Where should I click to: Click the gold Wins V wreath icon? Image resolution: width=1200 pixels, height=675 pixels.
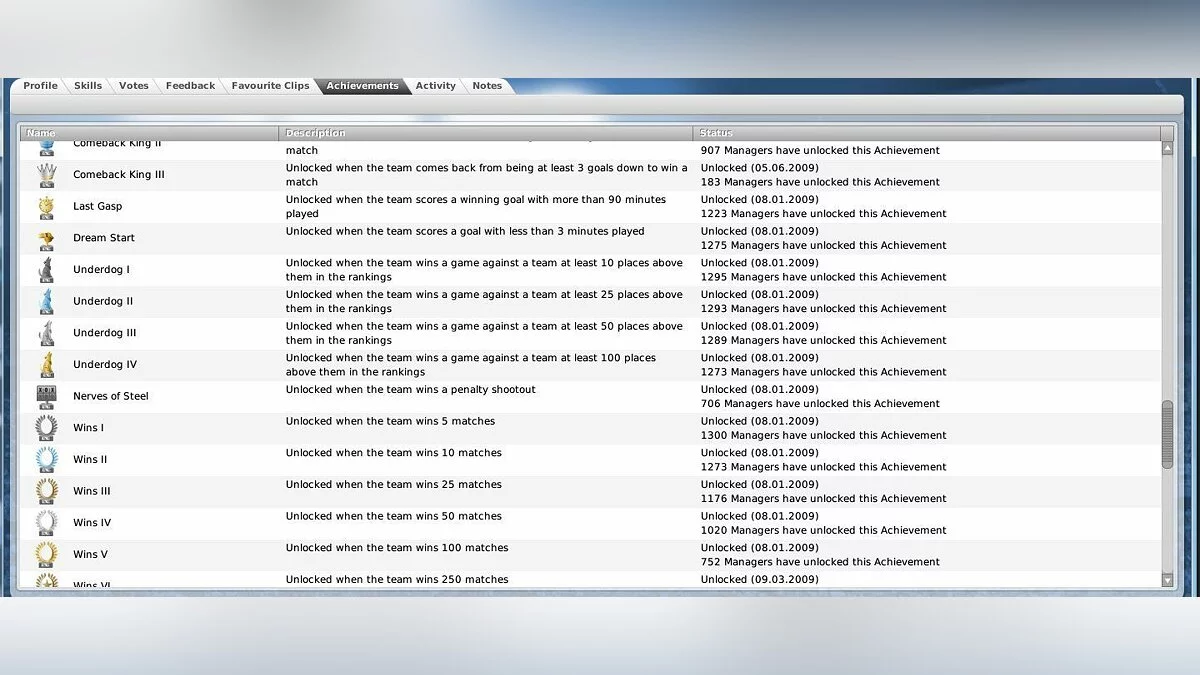pyautogui.click(x=46, y=554)
